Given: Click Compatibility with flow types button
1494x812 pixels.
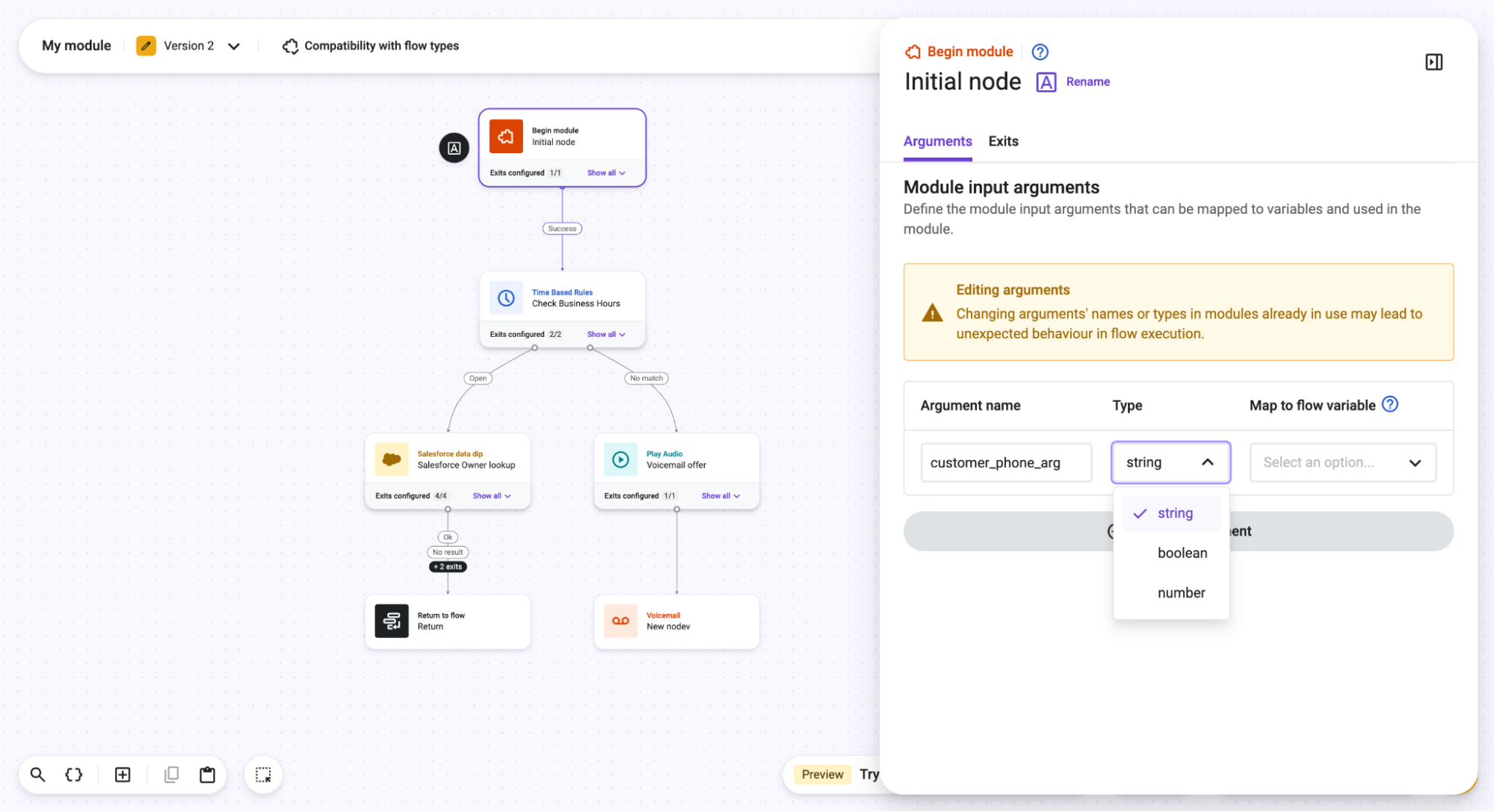Looking at the screenshot, I should 371,46.
